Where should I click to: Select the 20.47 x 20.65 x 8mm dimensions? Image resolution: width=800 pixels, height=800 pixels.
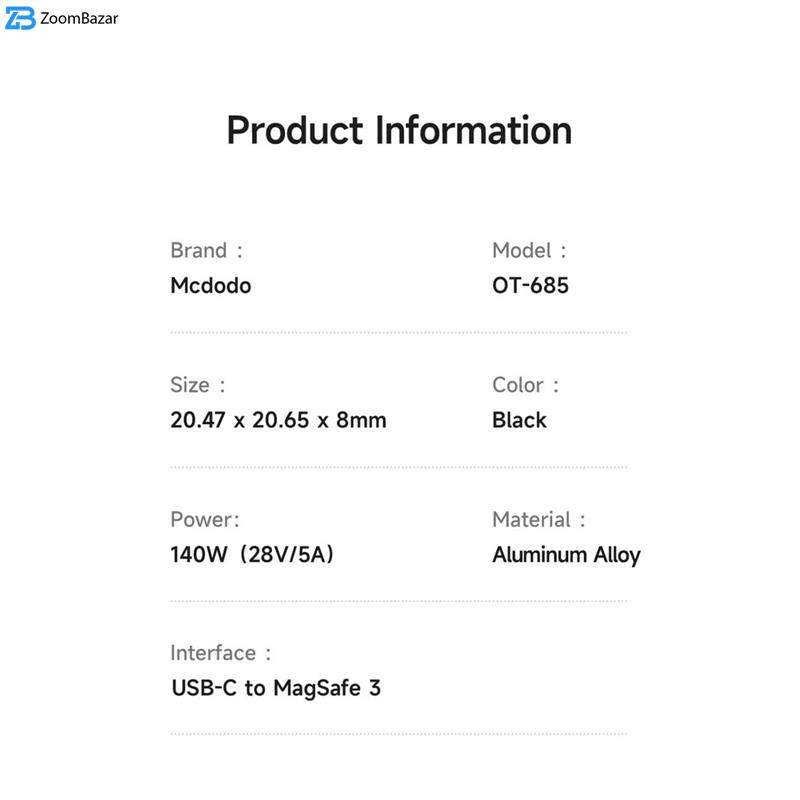tap(278, 420)
